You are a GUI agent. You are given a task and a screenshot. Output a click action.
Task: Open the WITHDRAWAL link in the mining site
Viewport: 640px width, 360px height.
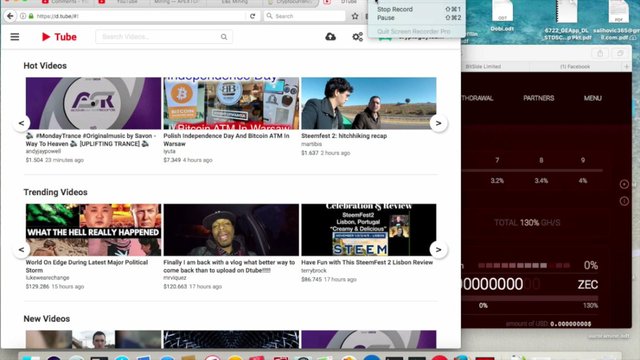point(477,98)
